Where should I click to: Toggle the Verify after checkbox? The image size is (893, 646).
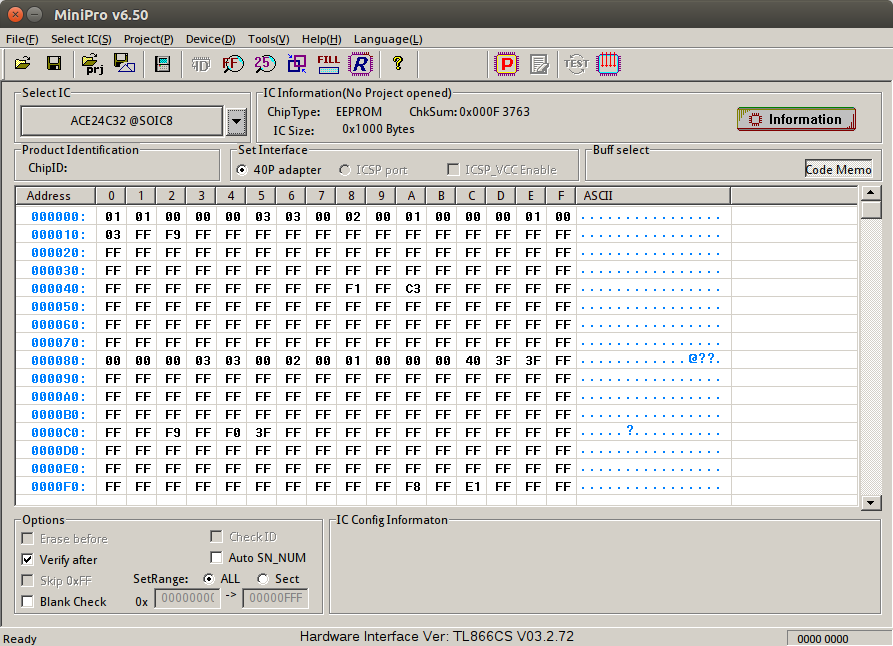[x=27, y=559]
